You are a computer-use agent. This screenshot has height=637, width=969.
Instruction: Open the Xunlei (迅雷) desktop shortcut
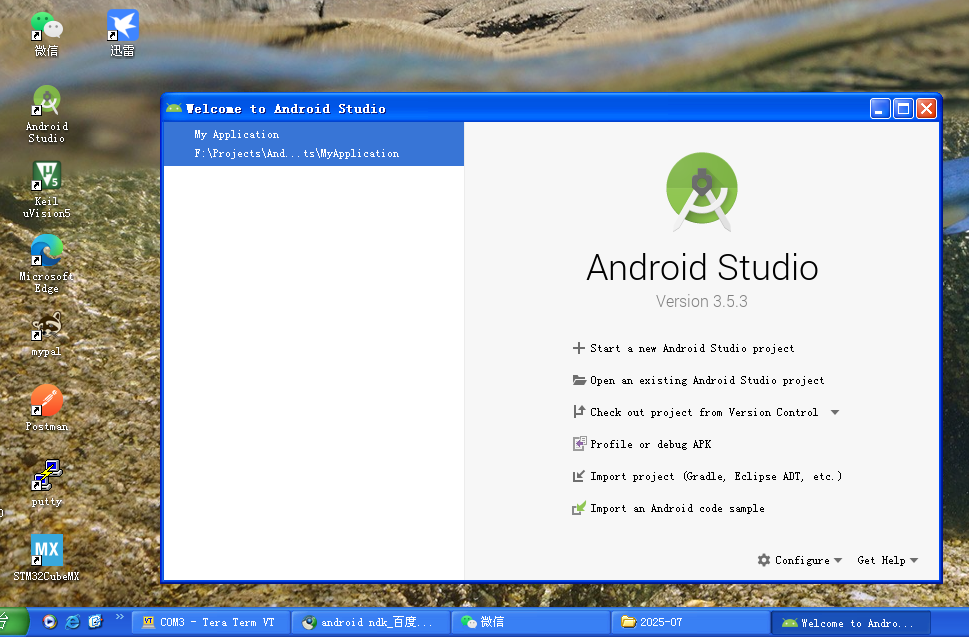click(x=122, y=34)
